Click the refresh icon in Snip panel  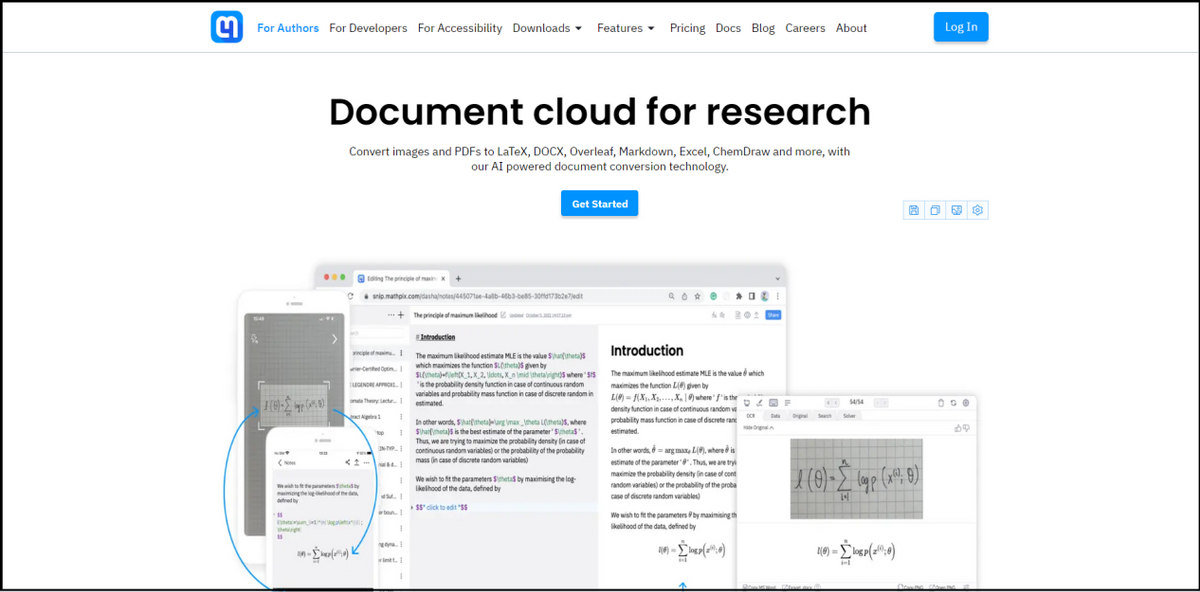tap(953, 403)
